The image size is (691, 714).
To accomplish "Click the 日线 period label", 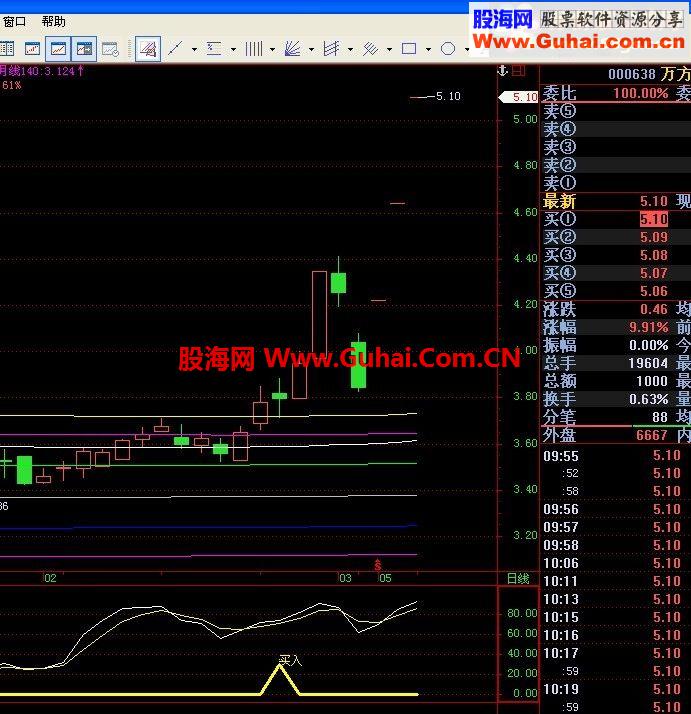I will coord(518,578).
